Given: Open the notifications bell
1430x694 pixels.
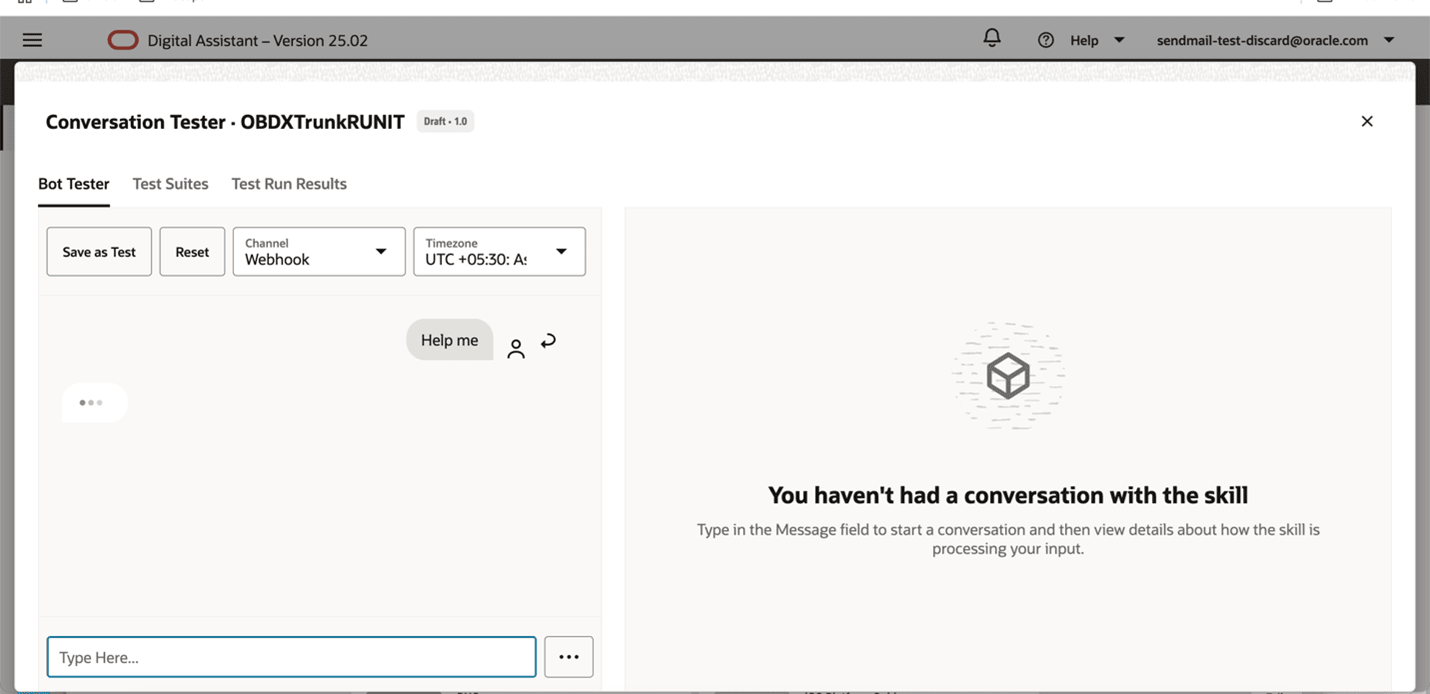Looking at the screenshot, I should (992, 38).
